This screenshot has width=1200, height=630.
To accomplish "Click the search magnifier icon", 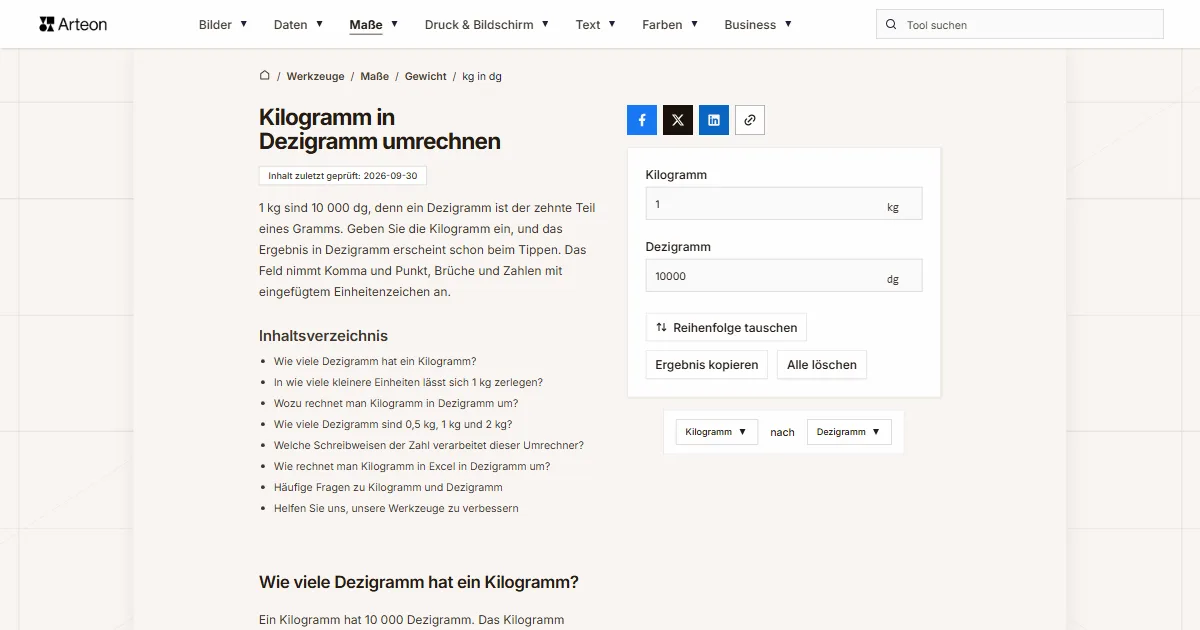I will pyautogui.click(x=890, y=25).
